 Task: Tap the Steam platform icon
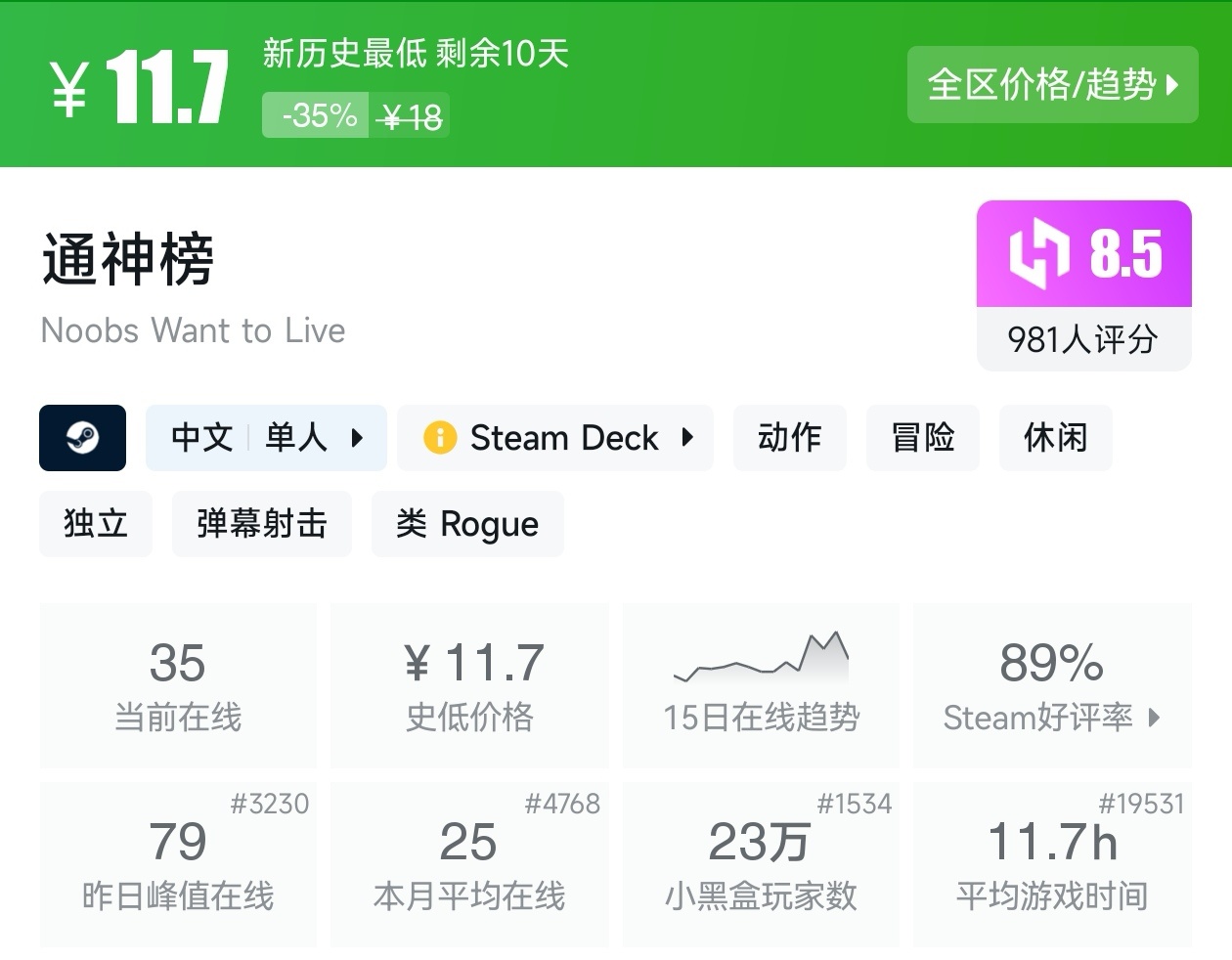point(82,438)
